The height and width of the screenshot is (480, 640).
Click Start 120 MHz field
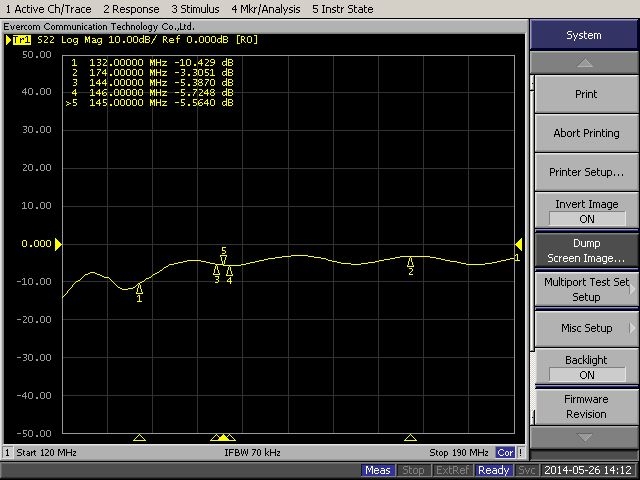[x=46, y=453]
